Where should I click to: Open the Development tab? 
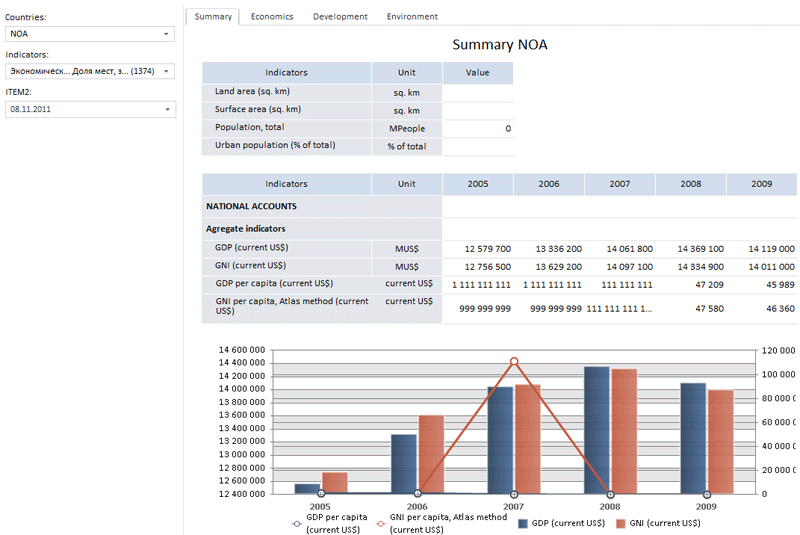340,17
